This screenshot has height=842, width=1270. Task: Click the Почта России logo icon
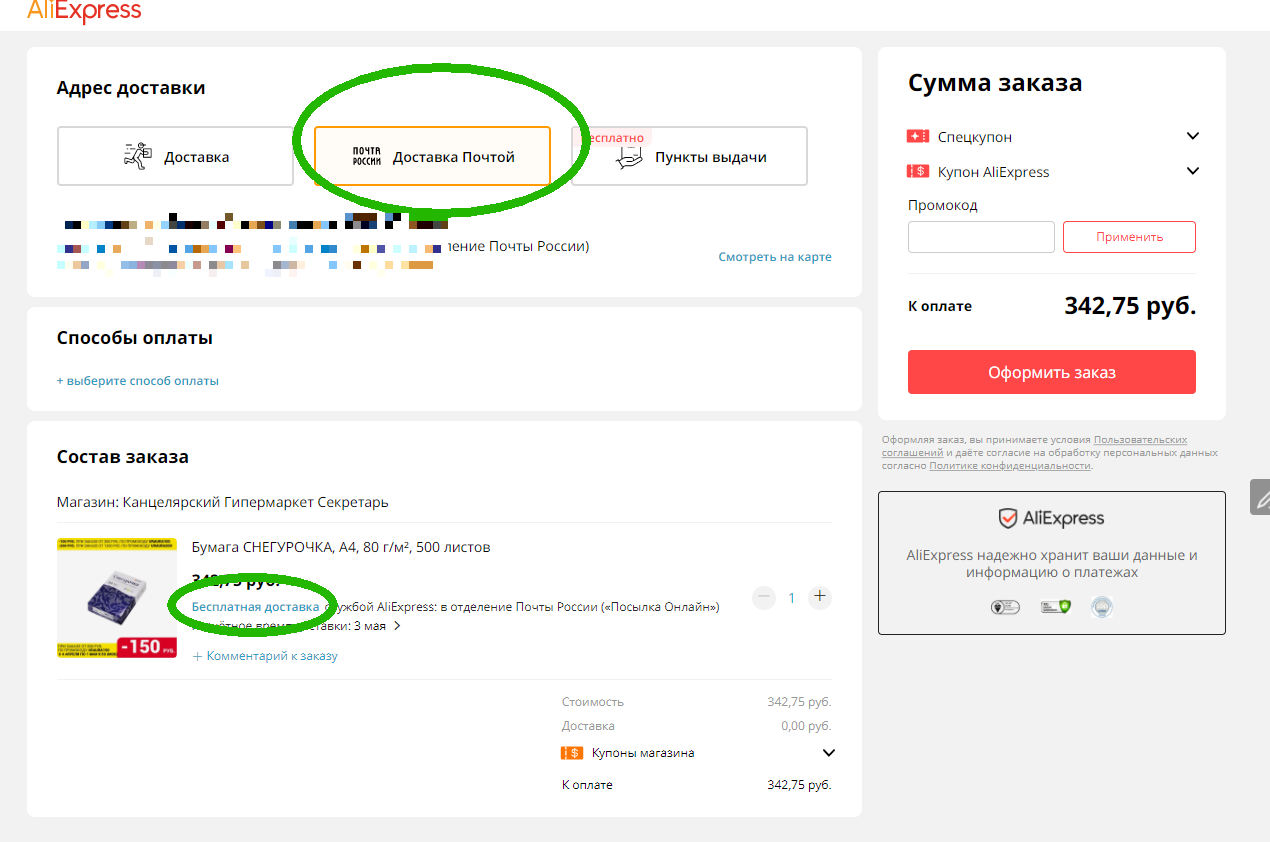[x=367, y=157]
